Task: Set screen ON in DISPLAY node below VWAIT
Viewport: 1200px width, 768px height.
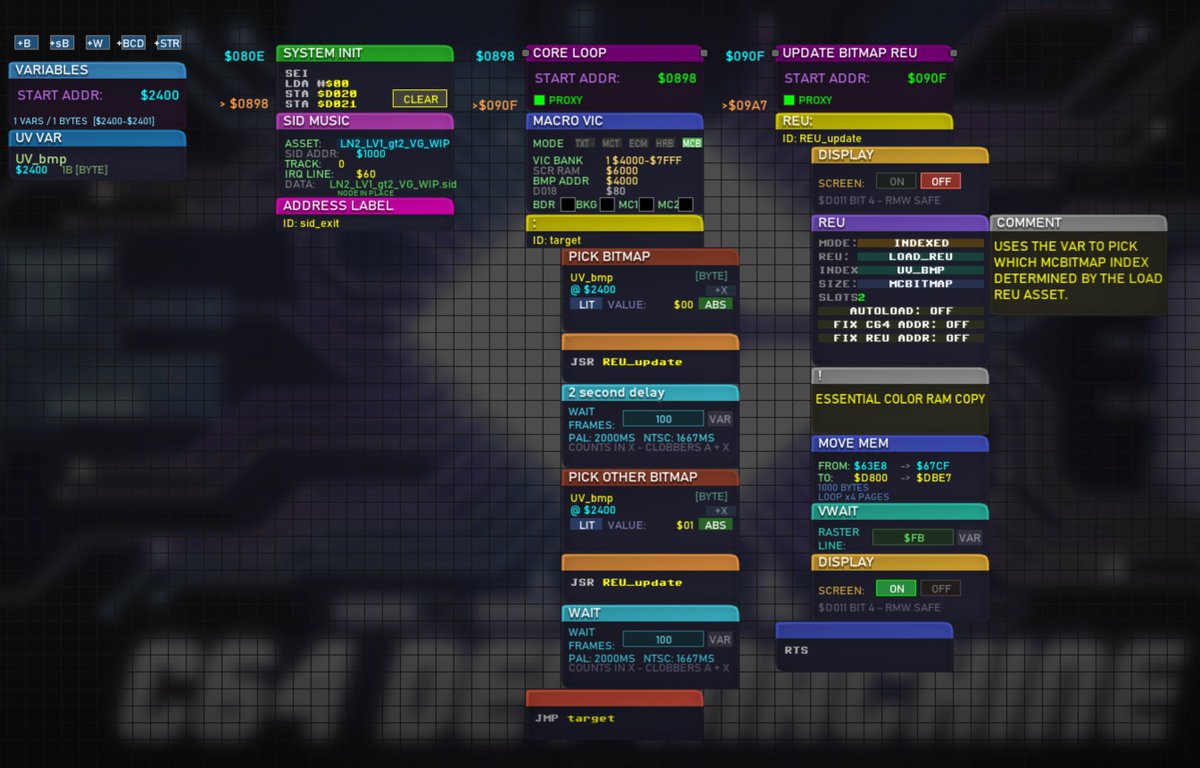Action: pos(896,589)
